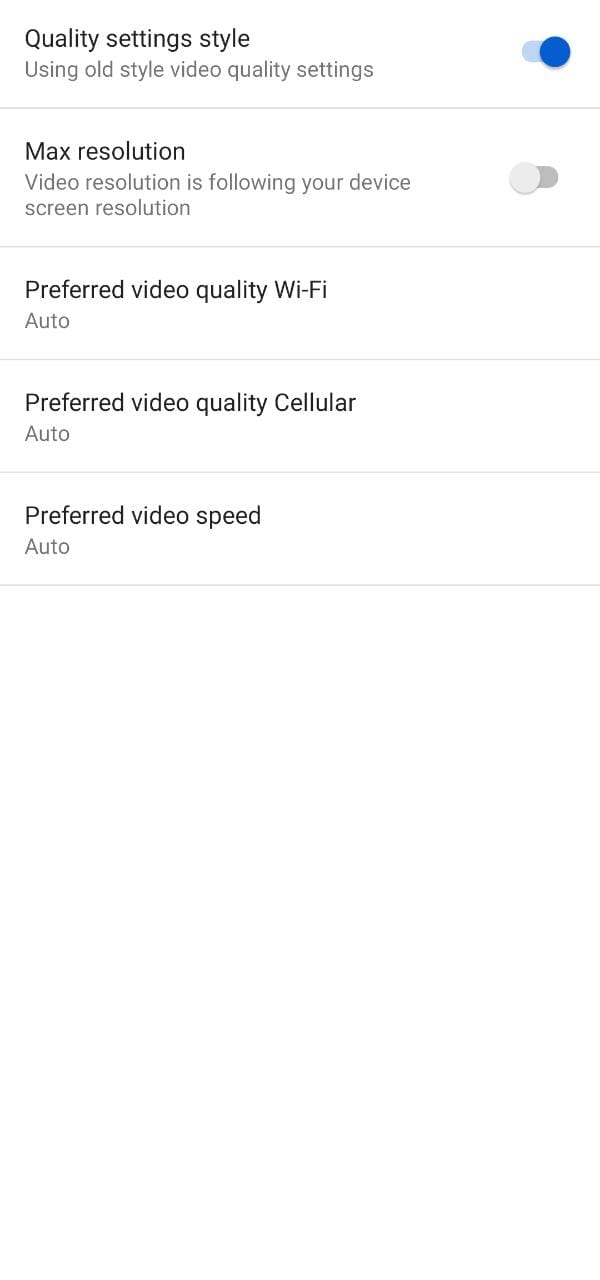600x1280 pixels.
Task: Tap the Max resolution description text
Action: [x=217, y=195]
